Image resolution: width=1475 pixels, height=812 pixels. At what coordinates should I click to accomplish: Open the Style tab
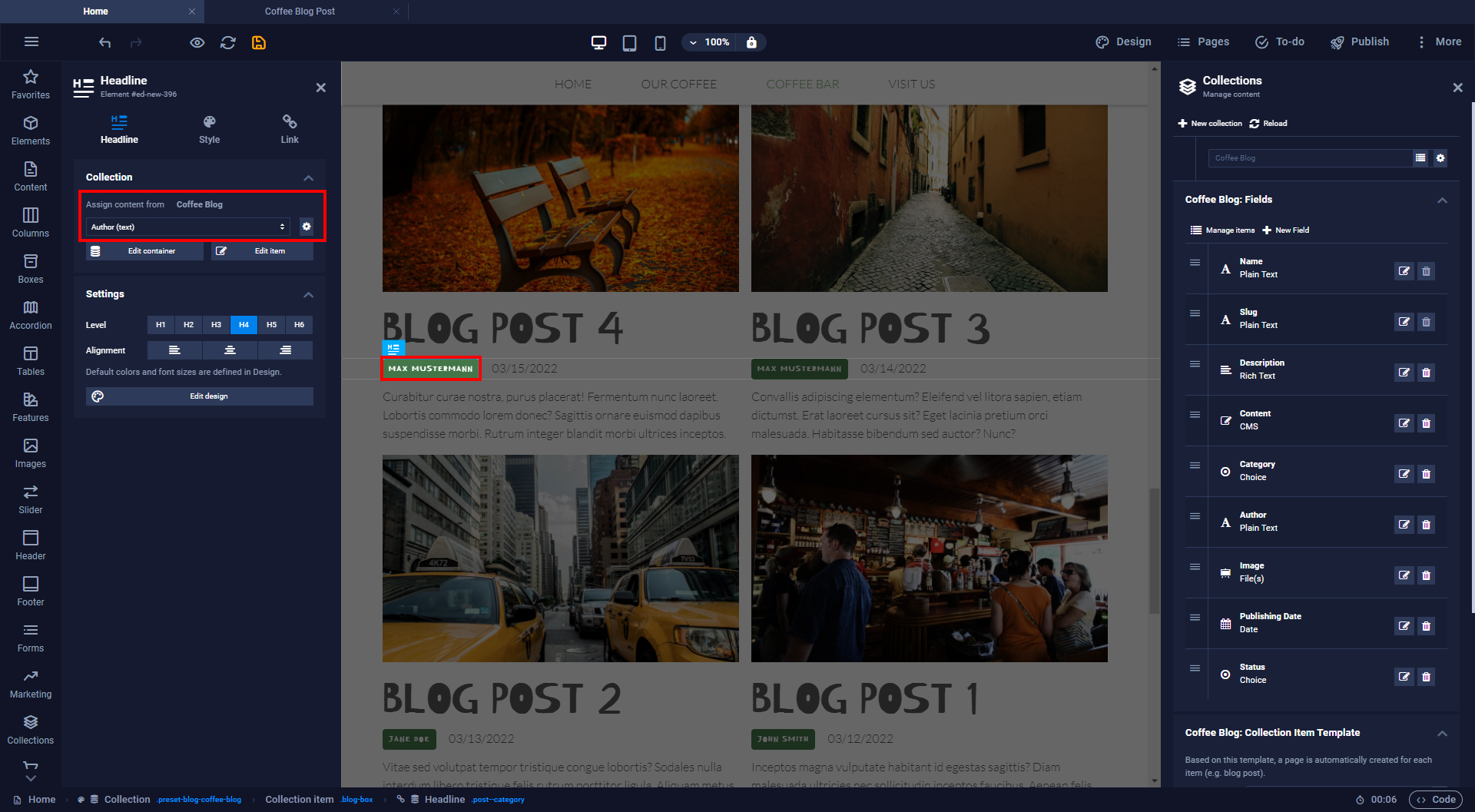pyautogui.click(x=209, y=129)
